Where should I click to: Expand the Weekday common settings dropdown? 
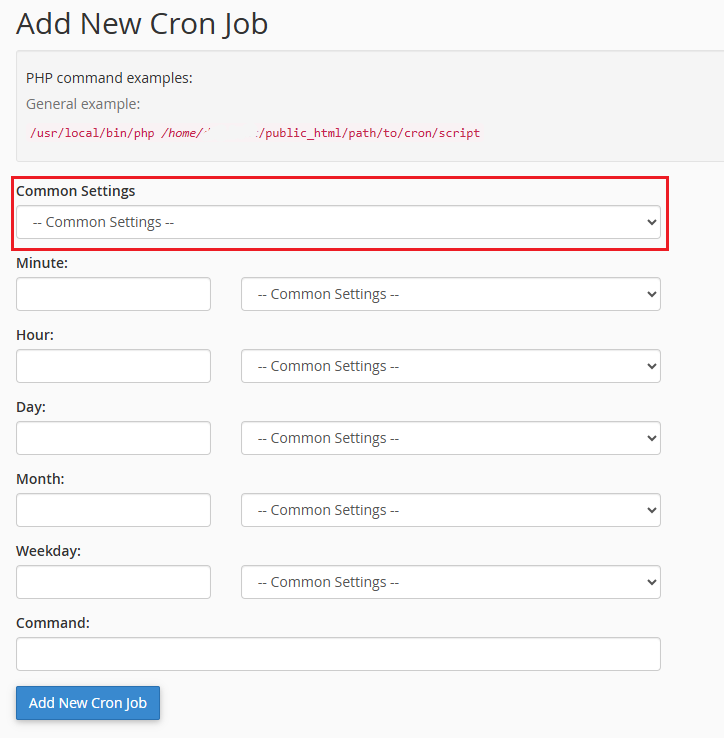450,582
